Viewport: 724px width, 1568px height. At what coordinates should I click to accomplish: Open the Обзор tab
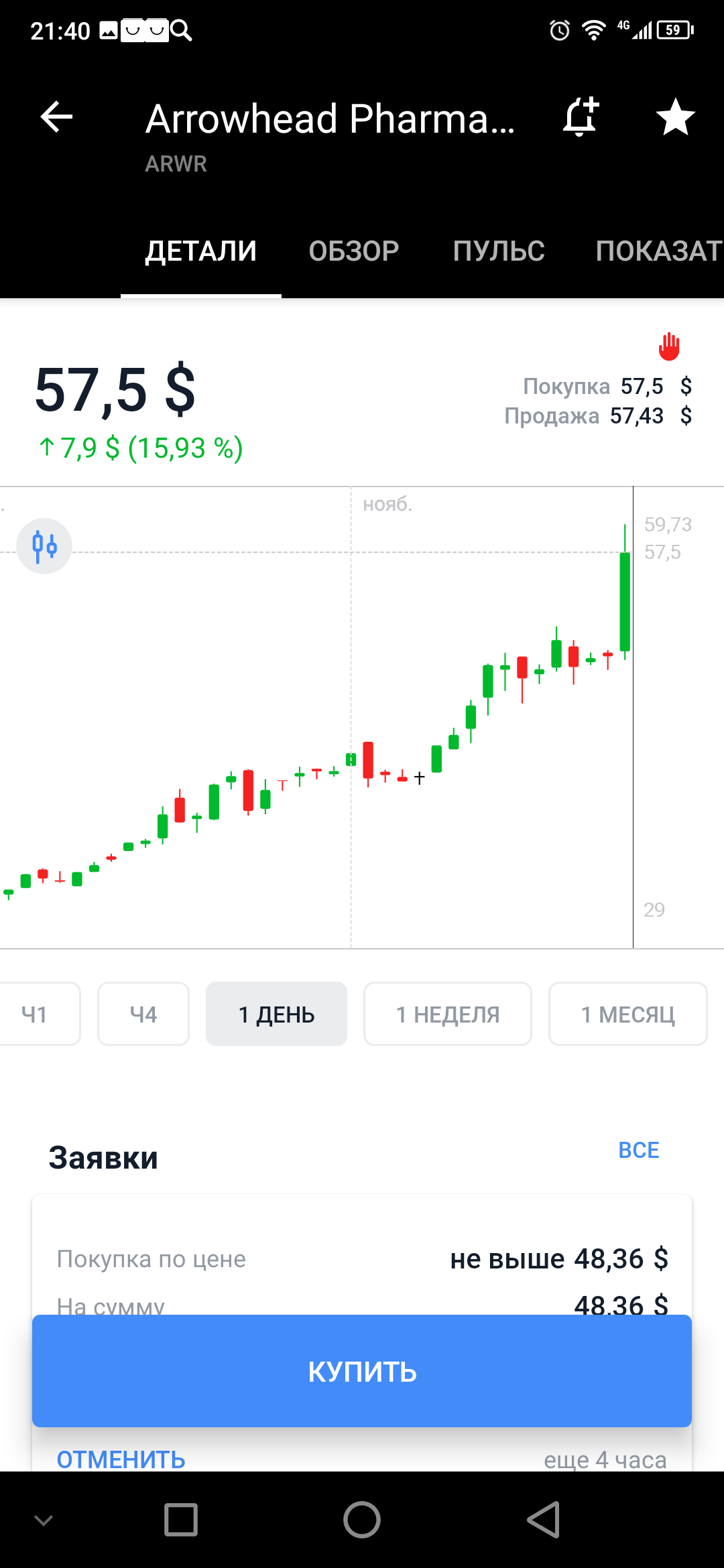click(353, 251)
